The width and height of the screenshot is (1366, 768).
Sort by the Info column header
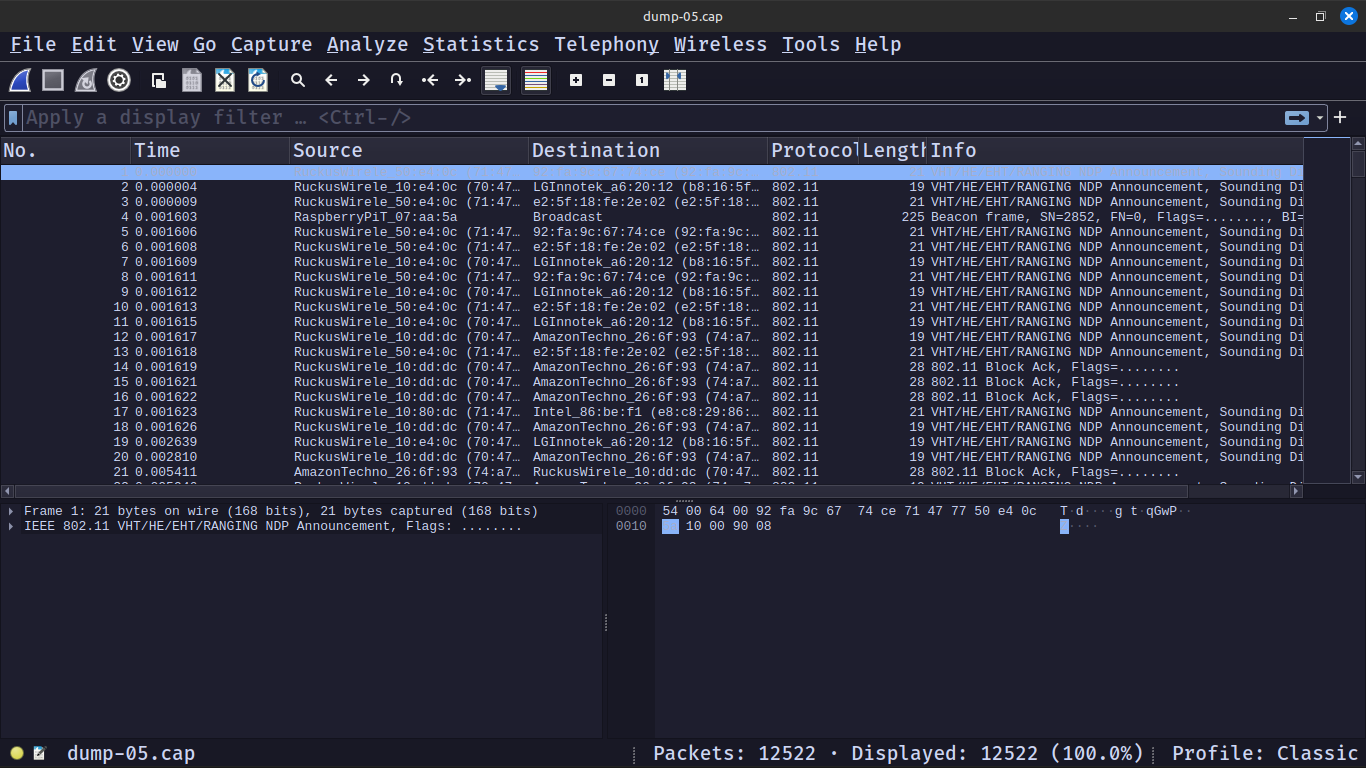coord(1115,151)
